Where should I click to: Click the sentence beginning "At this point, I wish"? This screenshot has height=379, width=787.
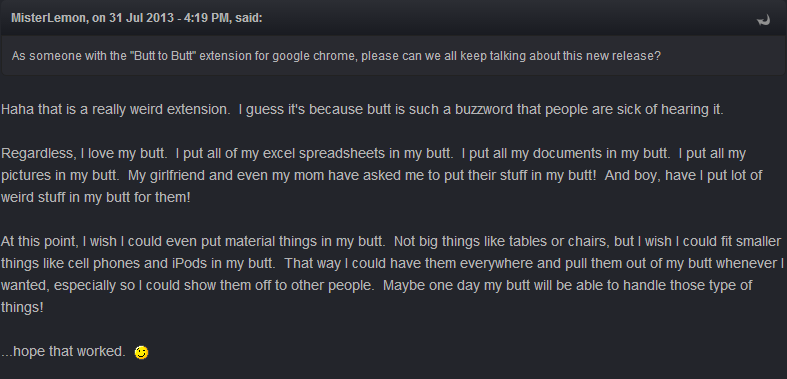point(193,241)
